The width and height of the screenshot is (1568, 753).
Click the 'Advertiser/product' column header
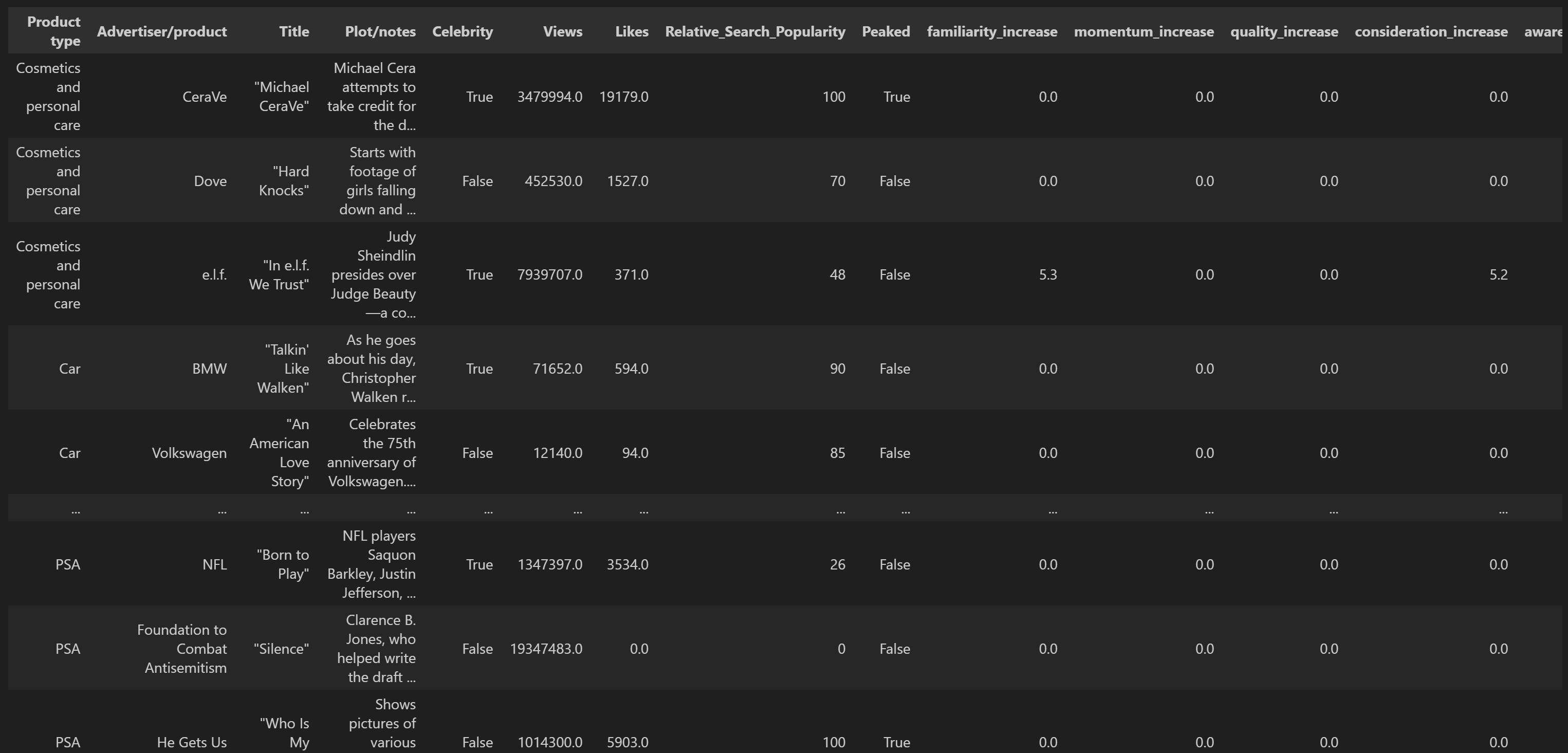tap(162, 32)
